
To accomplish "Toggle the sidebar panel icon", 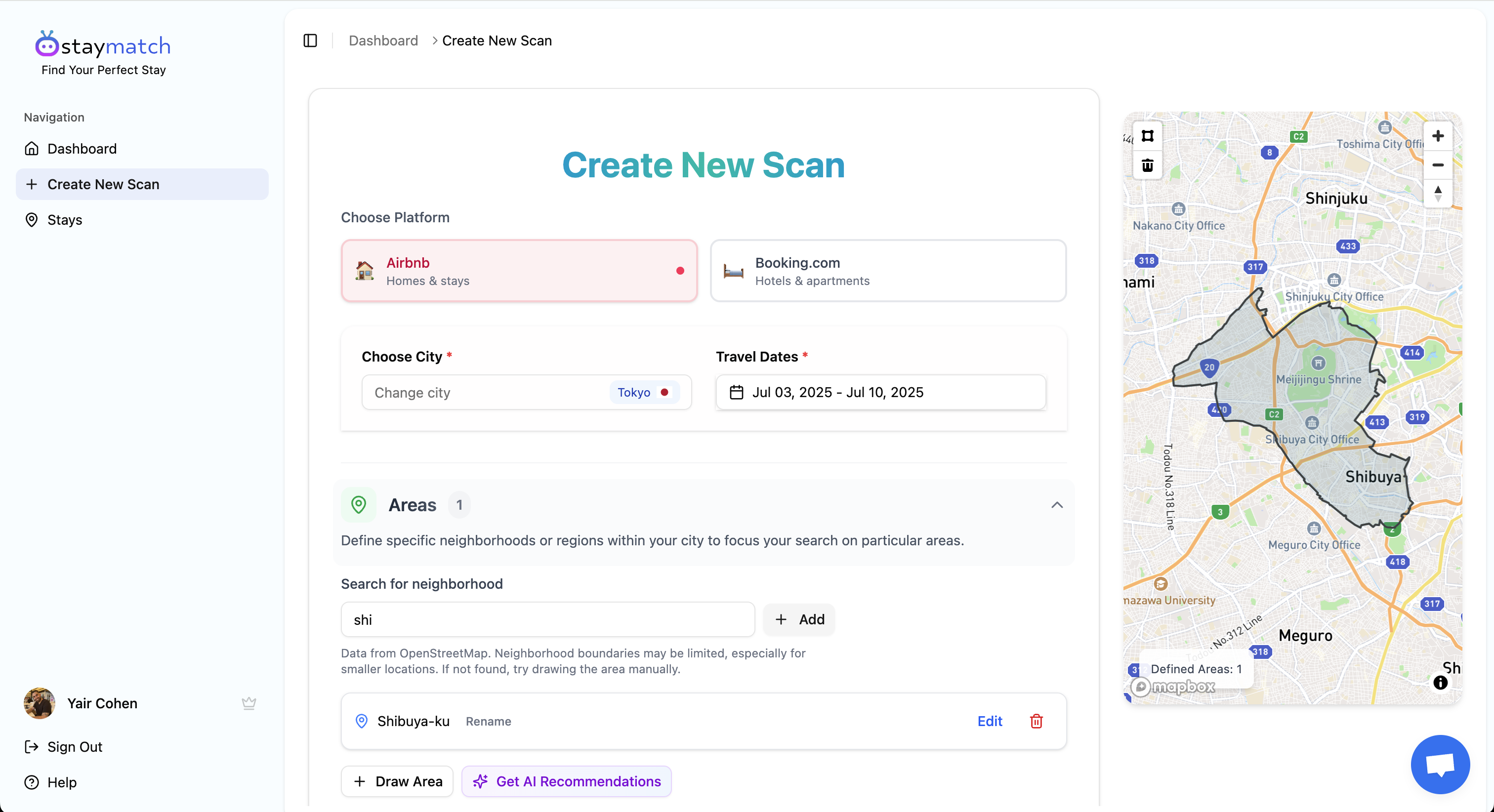I will 310,41.
